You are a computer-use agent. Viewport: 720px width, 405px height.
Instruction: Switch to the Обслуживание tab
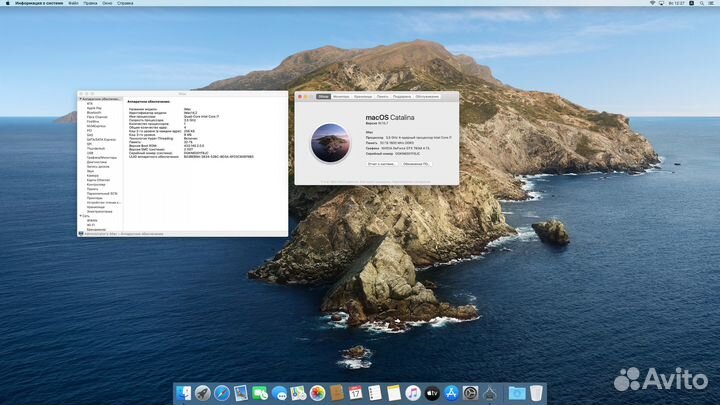point(427,96)
